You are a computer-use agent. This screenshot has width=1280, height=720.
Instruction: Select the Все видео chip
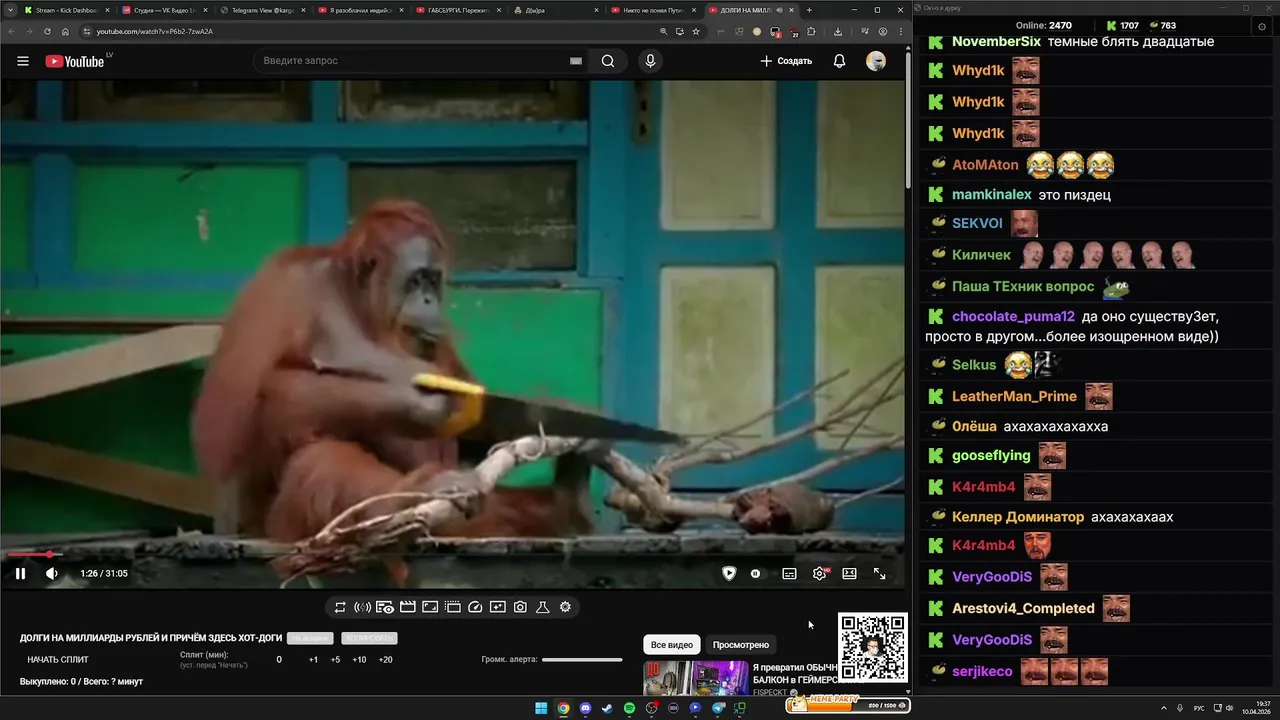(x=672, y=645)
